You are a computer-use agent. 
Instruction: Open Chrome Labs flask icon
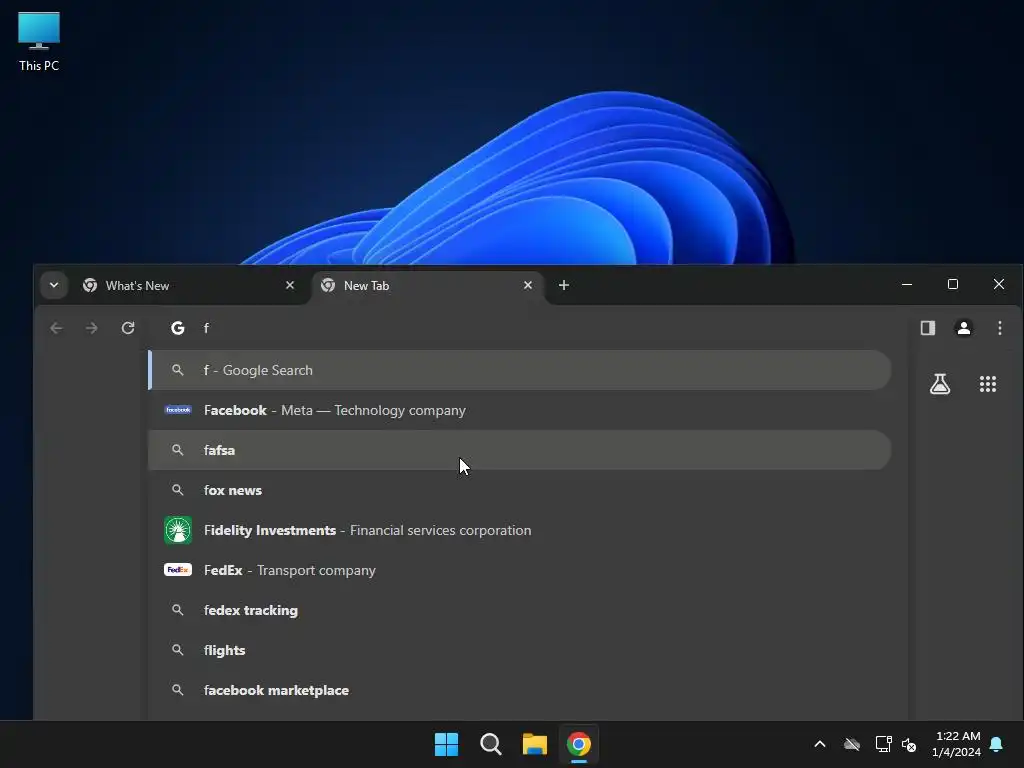click(x=940, y=384)
